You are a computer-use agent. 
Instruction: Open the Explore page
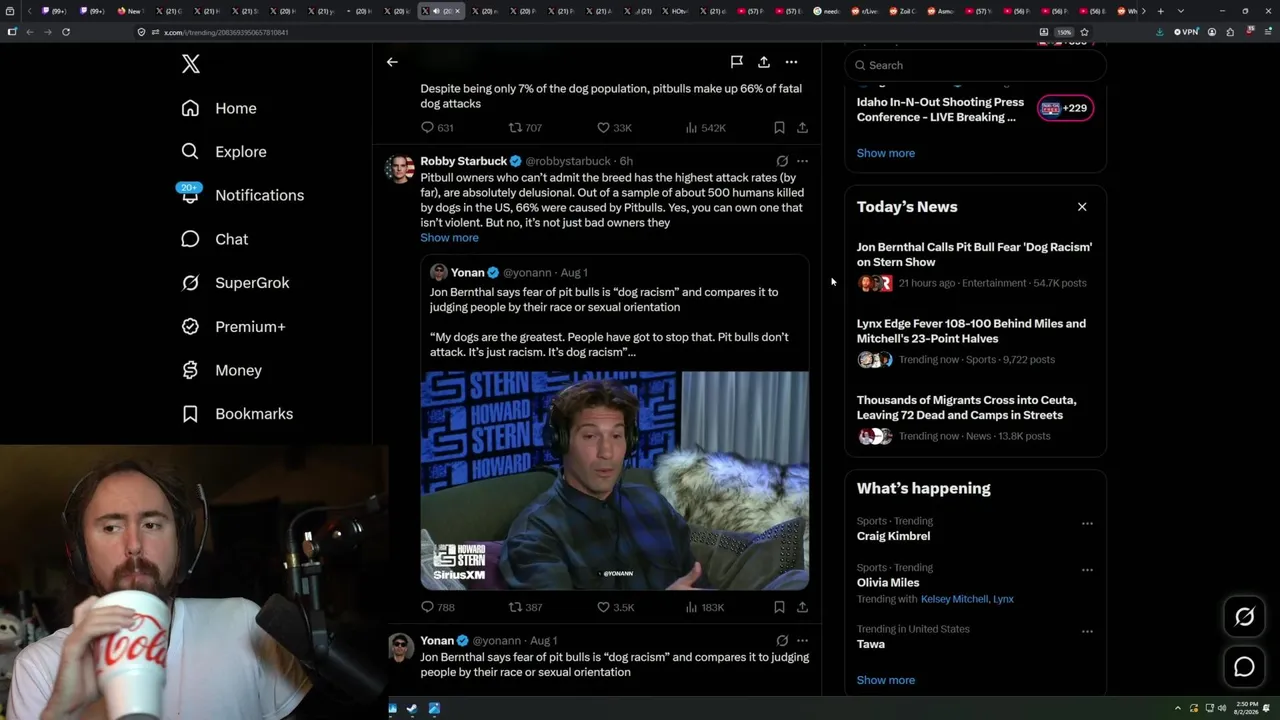point(224,152)
